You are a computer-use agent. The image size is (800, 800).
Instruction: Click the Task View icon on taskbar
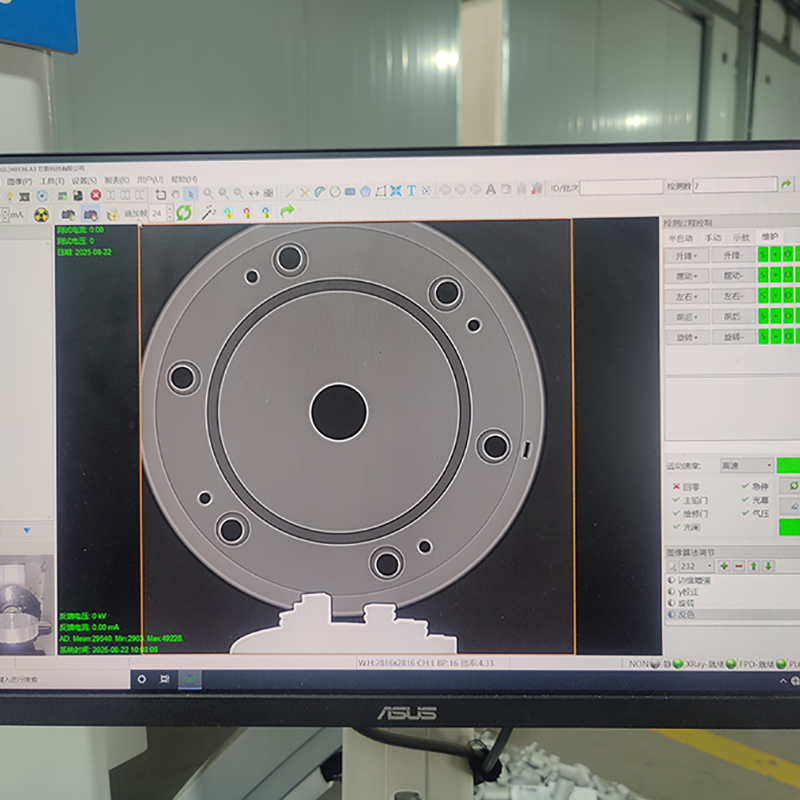(164, 679)
